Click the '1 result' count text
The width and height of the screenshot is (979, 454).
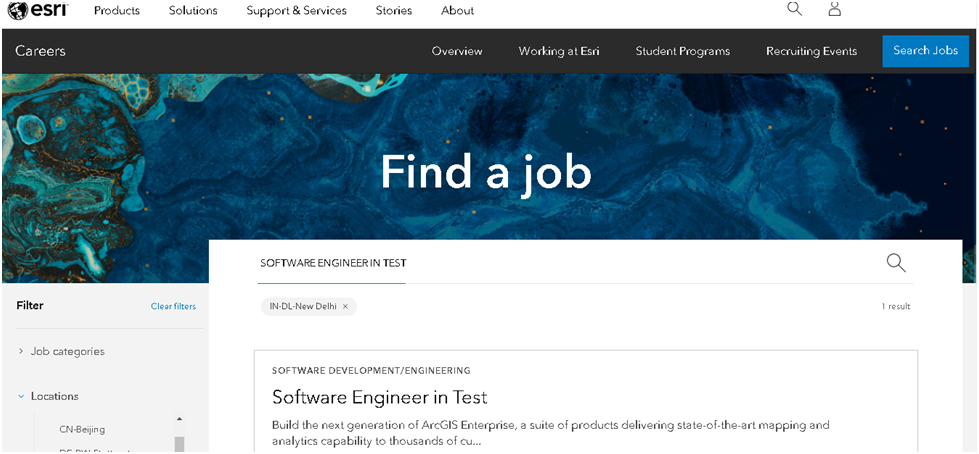click(x=895, y=307)
